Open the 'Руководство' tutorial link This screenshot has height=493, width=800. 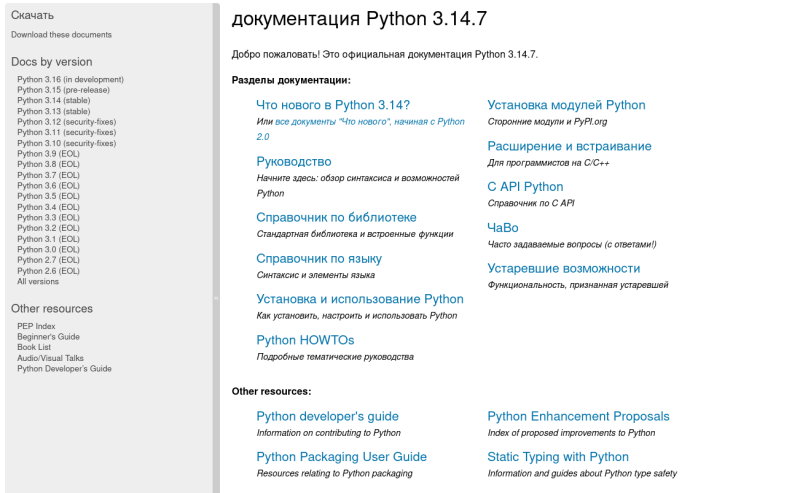[294, 162]
